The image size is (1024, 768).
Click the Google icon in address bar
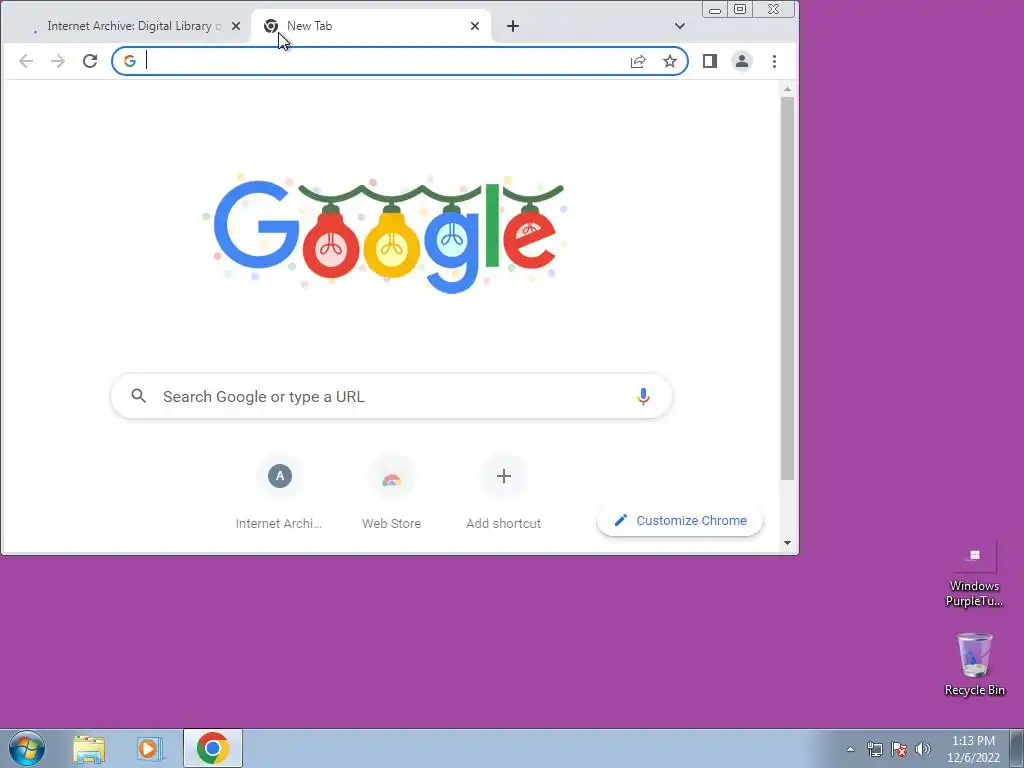130,61
